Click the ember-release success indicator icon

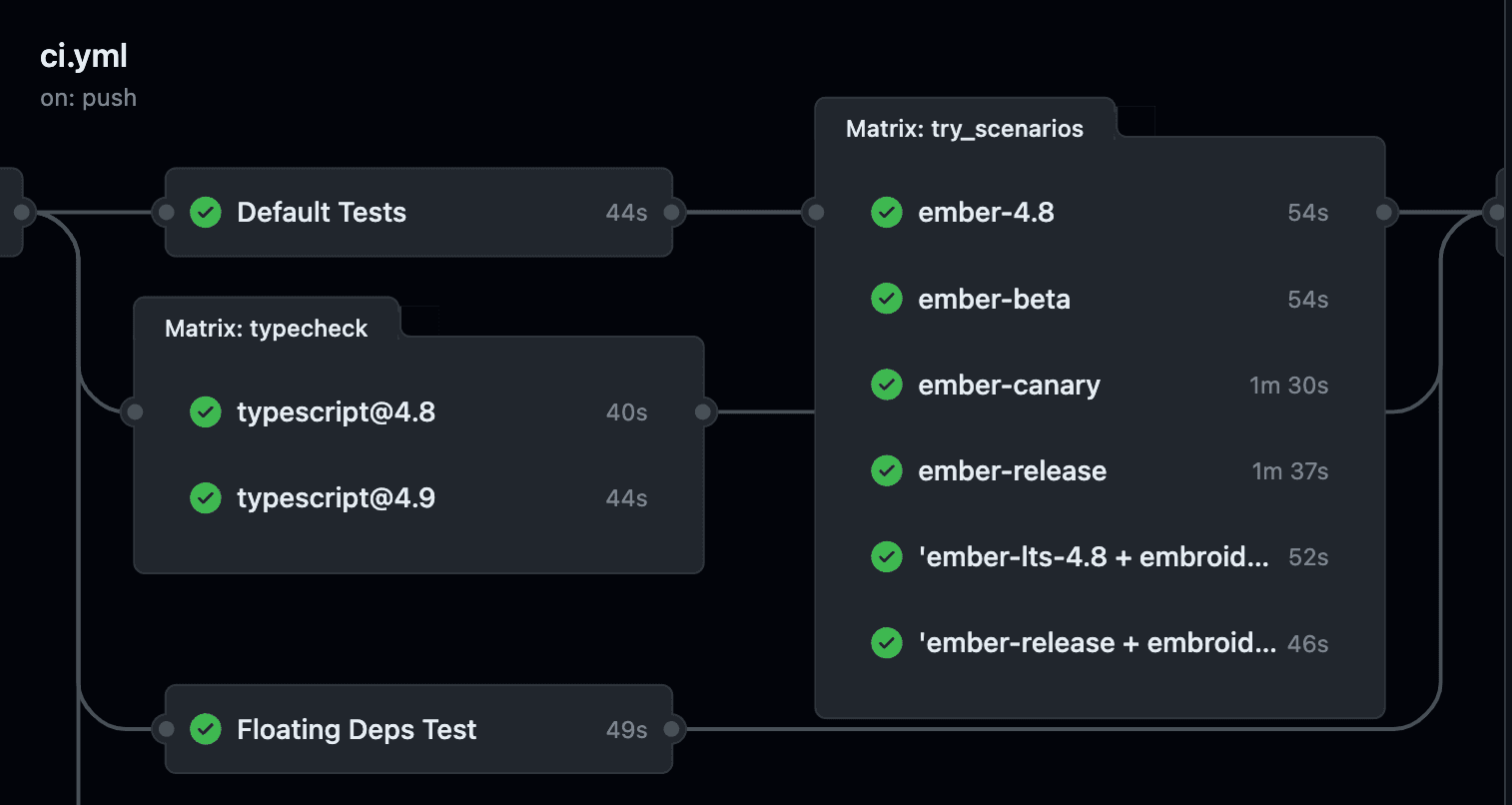click(x=886, y=470)
